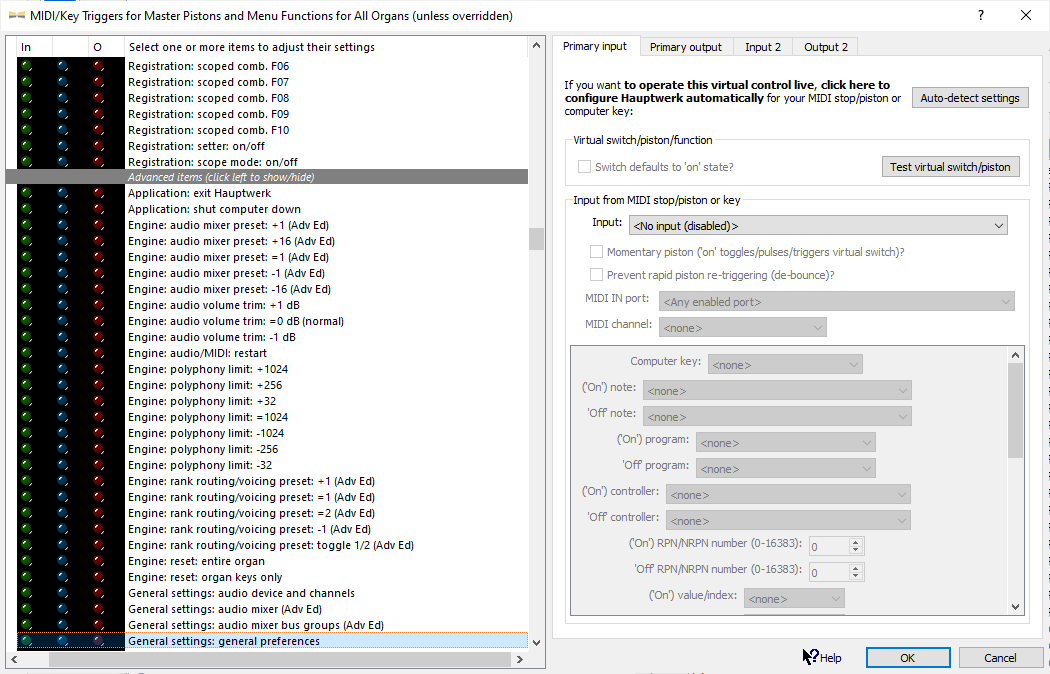Open the Input 2 tab
Image resolution: width=1050 pixels, height=674 pixels.
click(x=764, y=47)
